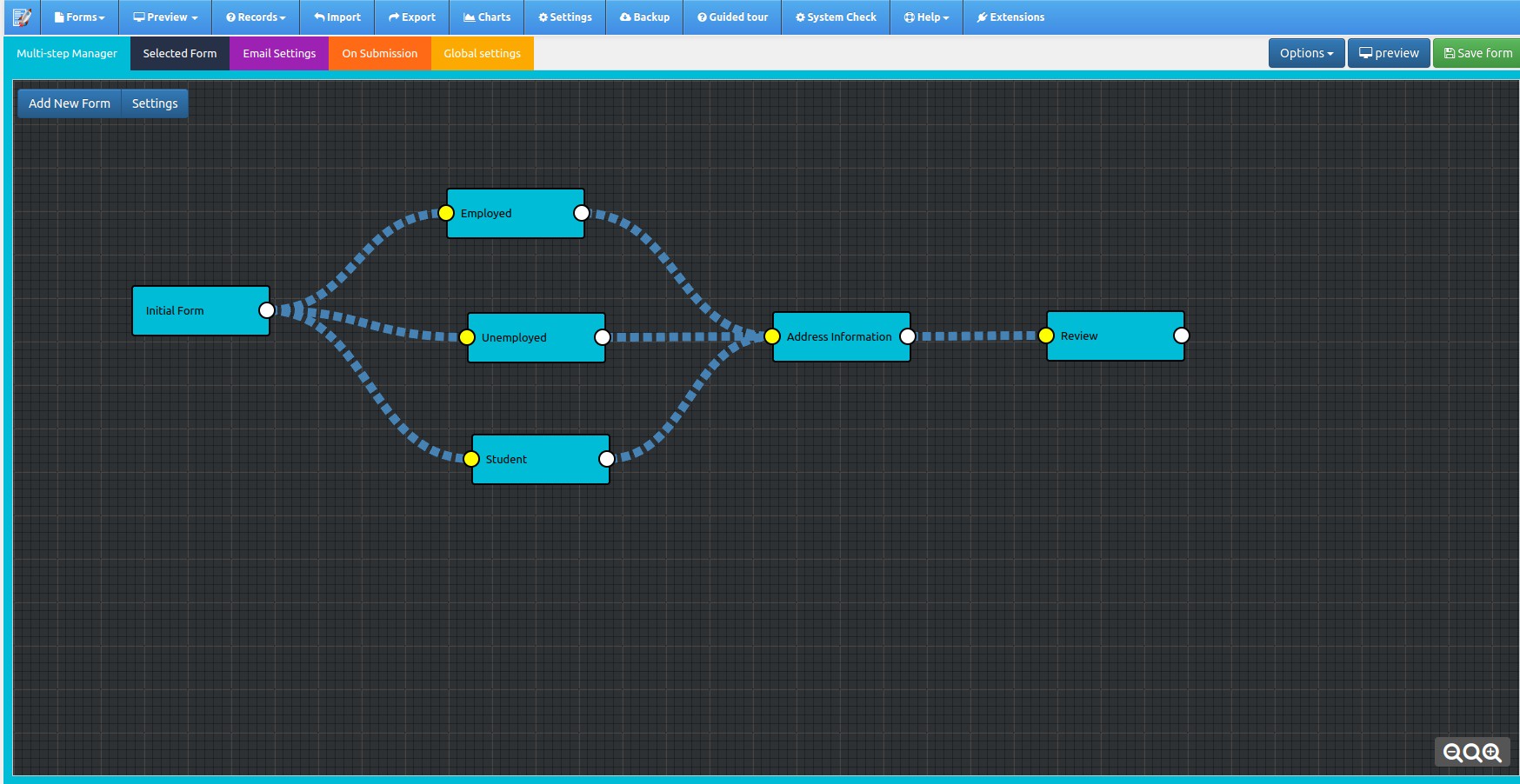The width and height of the screenshot is (1520, 784).
Task: Switch to the Email Settings tab
Action: 279,53
